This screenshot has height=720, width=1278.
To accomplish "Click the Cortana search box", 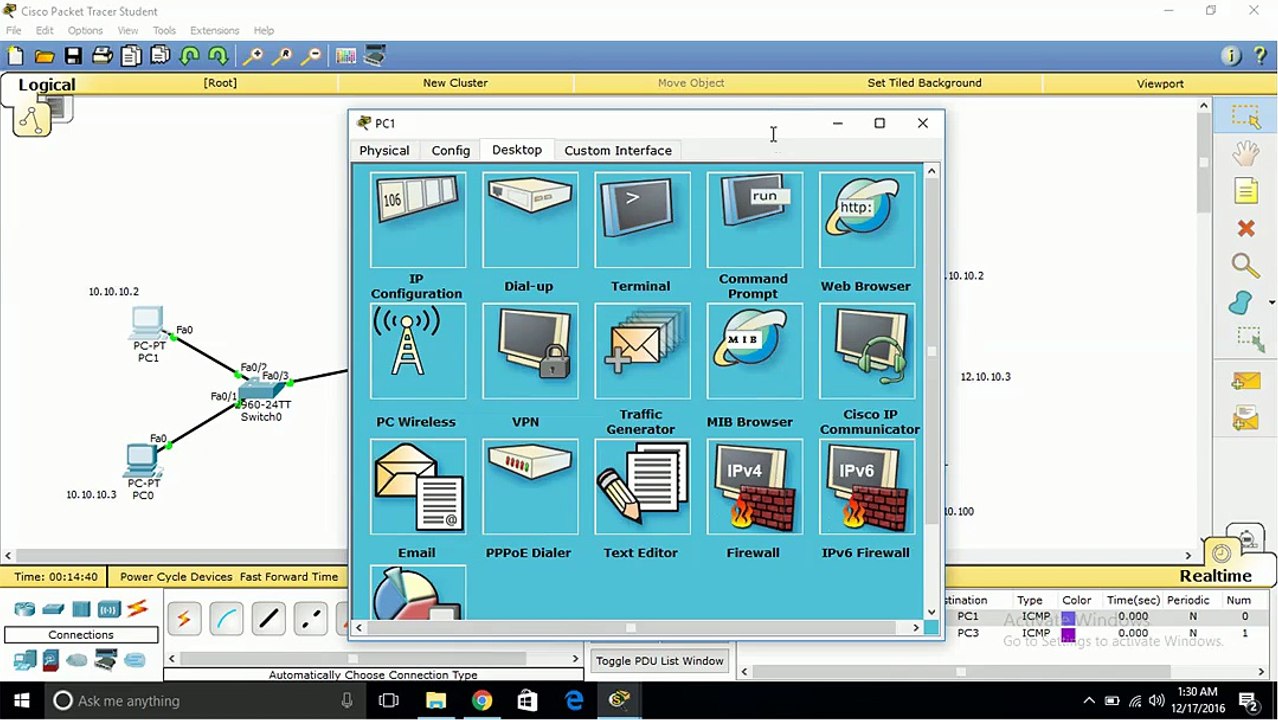I will point(205,701).
